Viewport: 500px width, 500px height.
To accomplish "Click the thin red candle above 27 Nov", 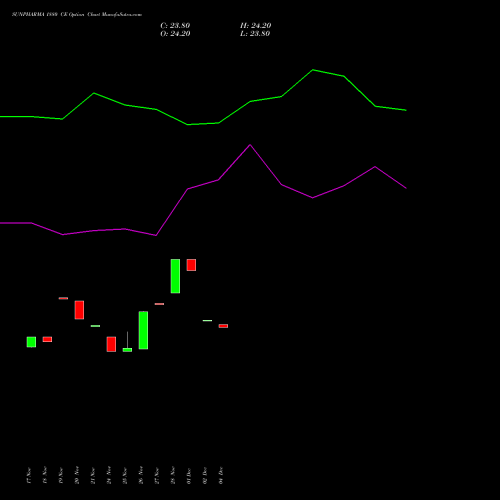I will [159, 304].
